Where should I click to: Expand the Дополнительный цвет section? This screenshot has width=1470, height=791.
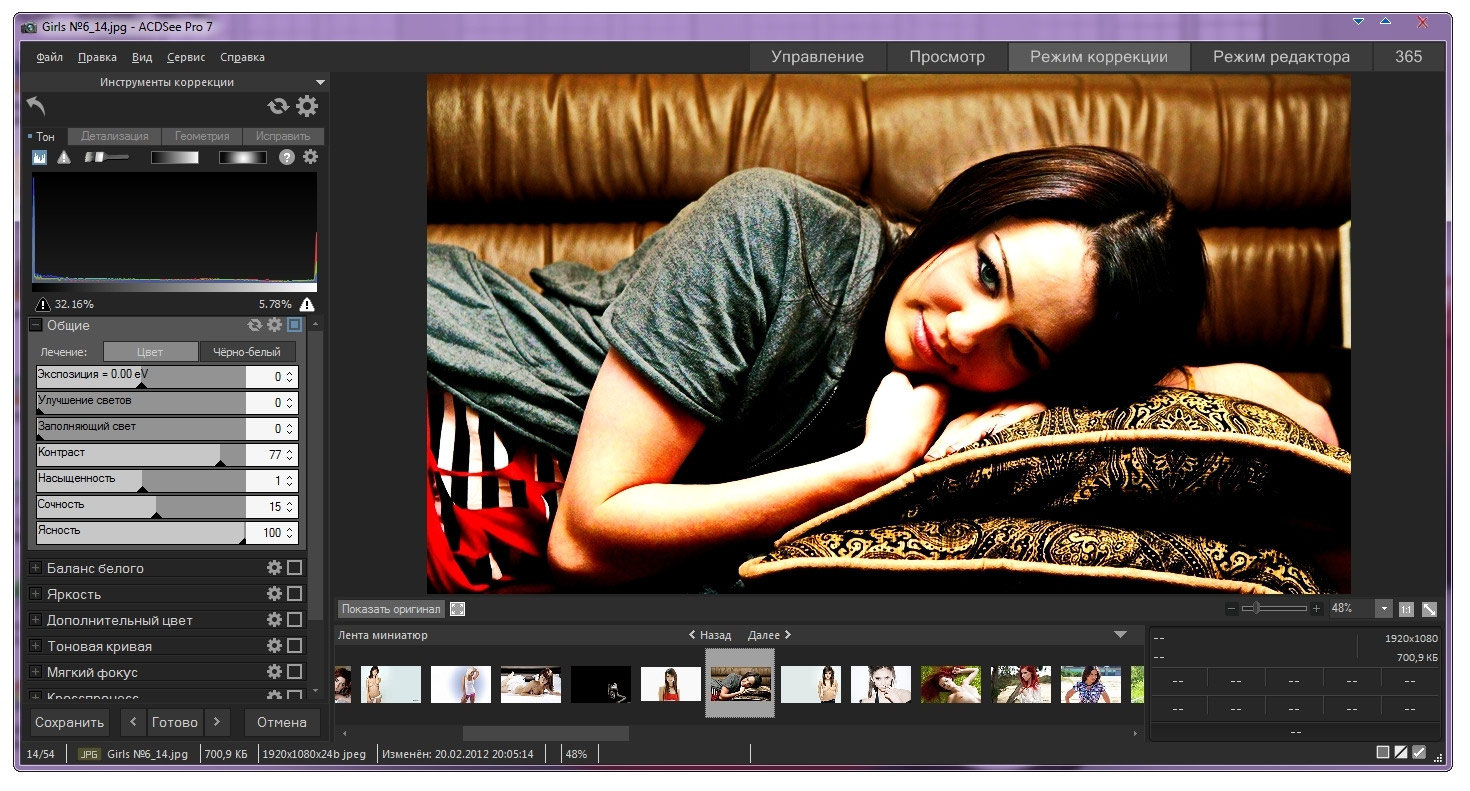pos(36,620)
